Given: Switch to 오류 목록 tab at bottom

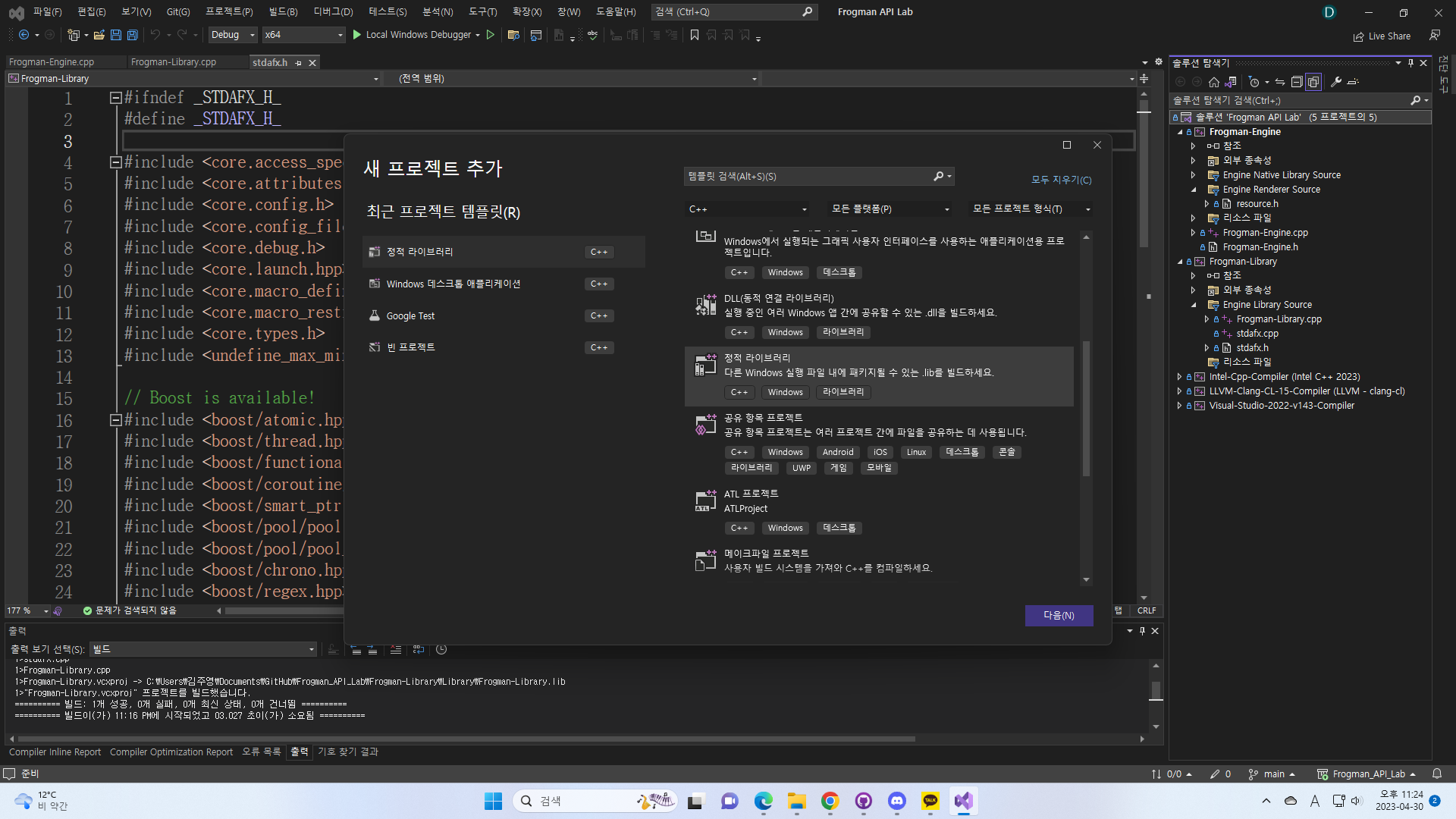Looking at the screenshot, I should click(x=261, y=752).
